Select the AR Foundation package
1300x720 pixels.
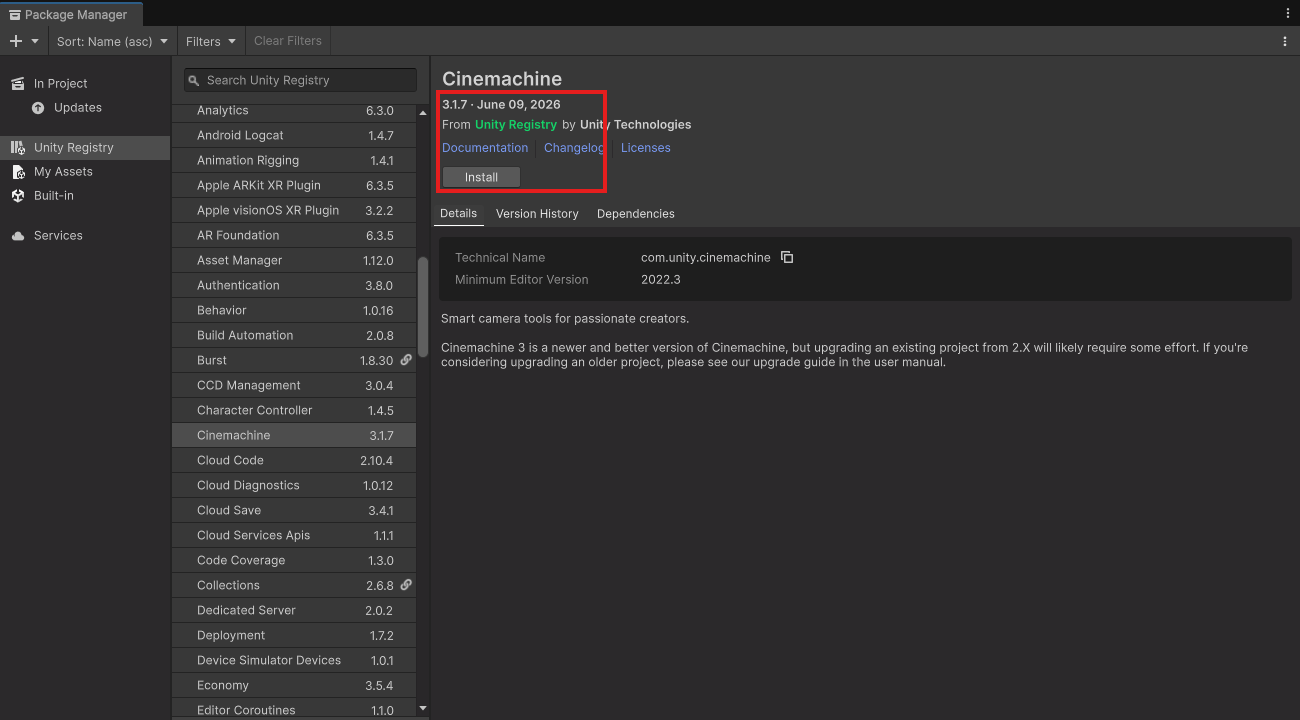(294, 235)
